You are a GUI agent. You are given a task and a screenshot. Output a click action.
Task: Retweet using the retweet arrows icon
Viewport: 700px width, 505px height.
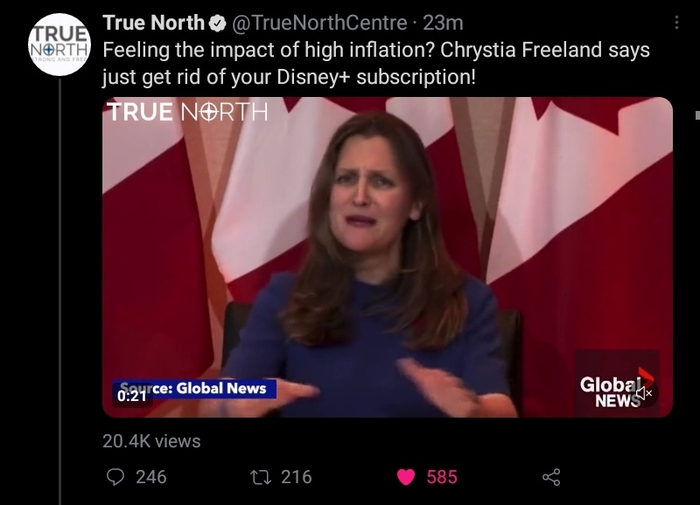point(261,477)
